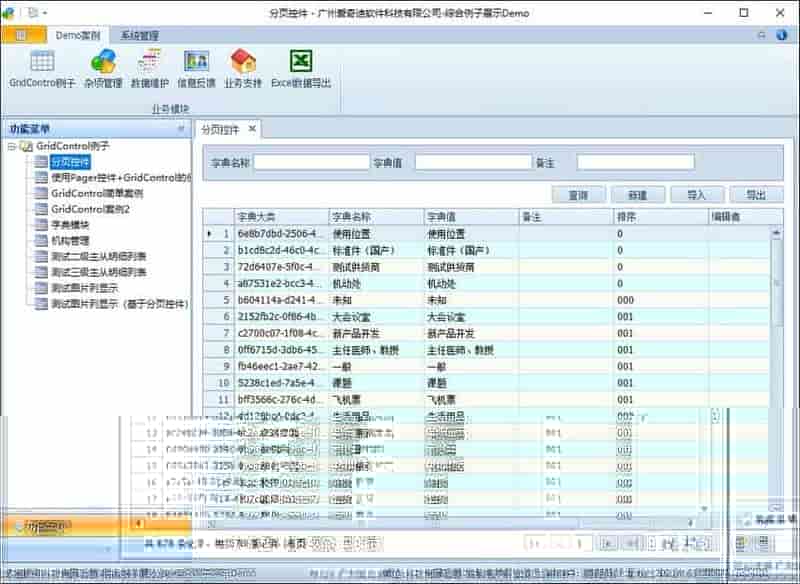Viewport: 800px width, 584px height.
Task: Select the 新产品开发 cell in 字典名称 column
Action: 376,334
